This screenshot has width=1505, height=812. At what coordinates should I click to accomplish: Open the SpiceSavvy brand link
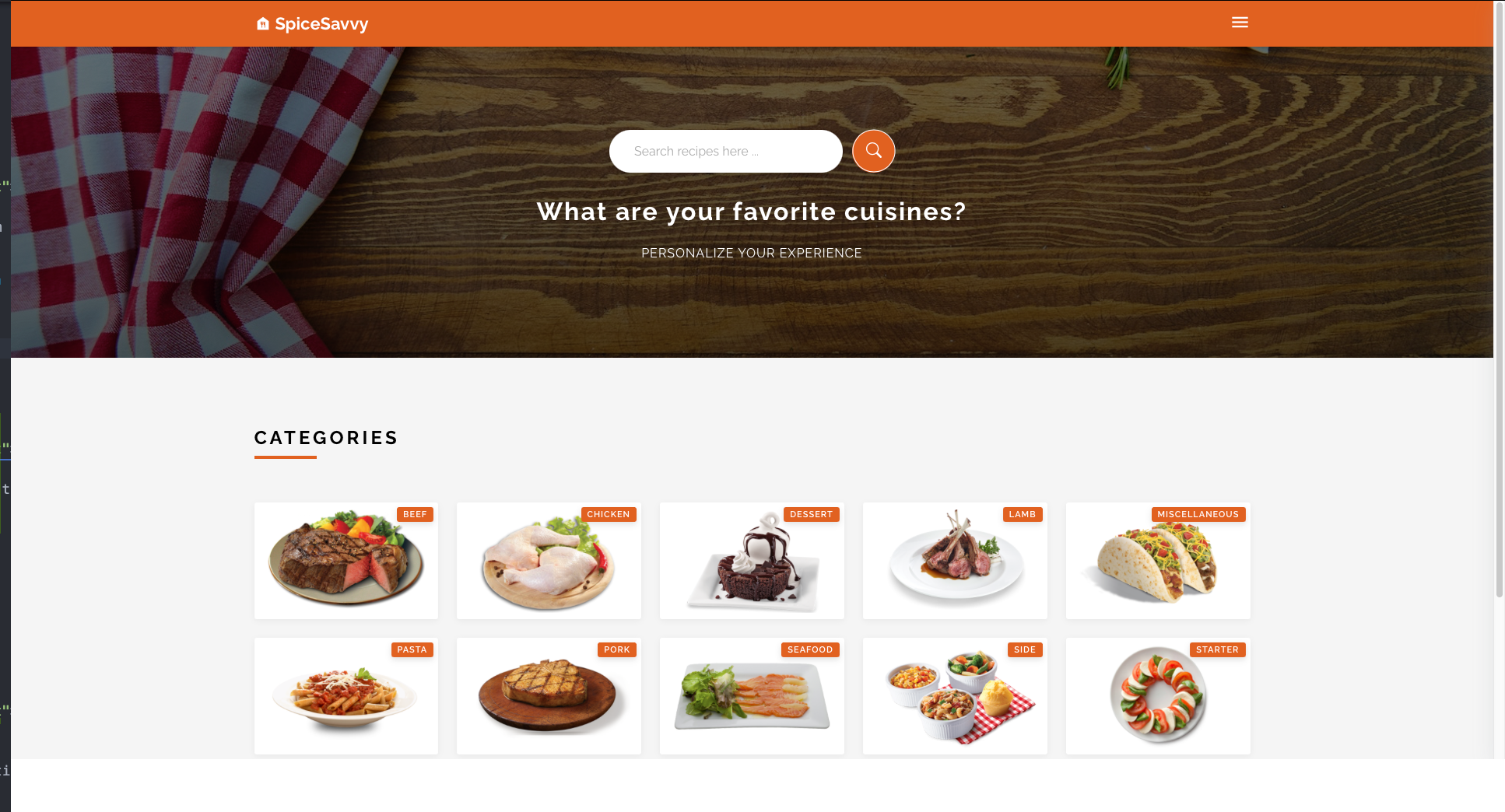[x=312, y=23]
